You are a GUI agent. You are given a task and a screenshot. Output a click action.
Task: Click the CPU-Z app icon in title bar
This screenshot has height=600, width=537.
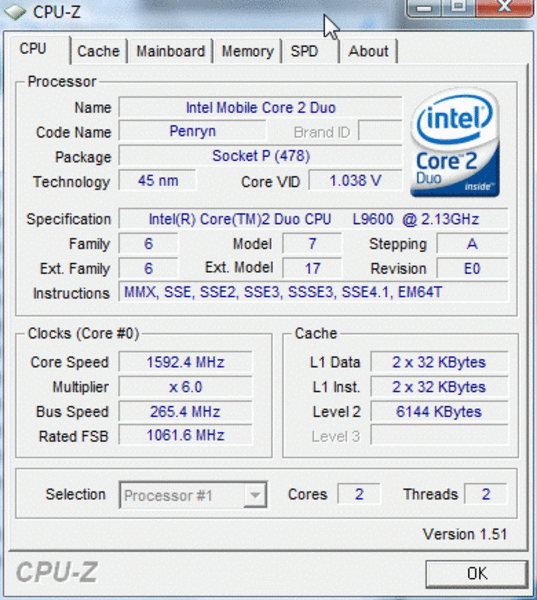tap(15, 12)
